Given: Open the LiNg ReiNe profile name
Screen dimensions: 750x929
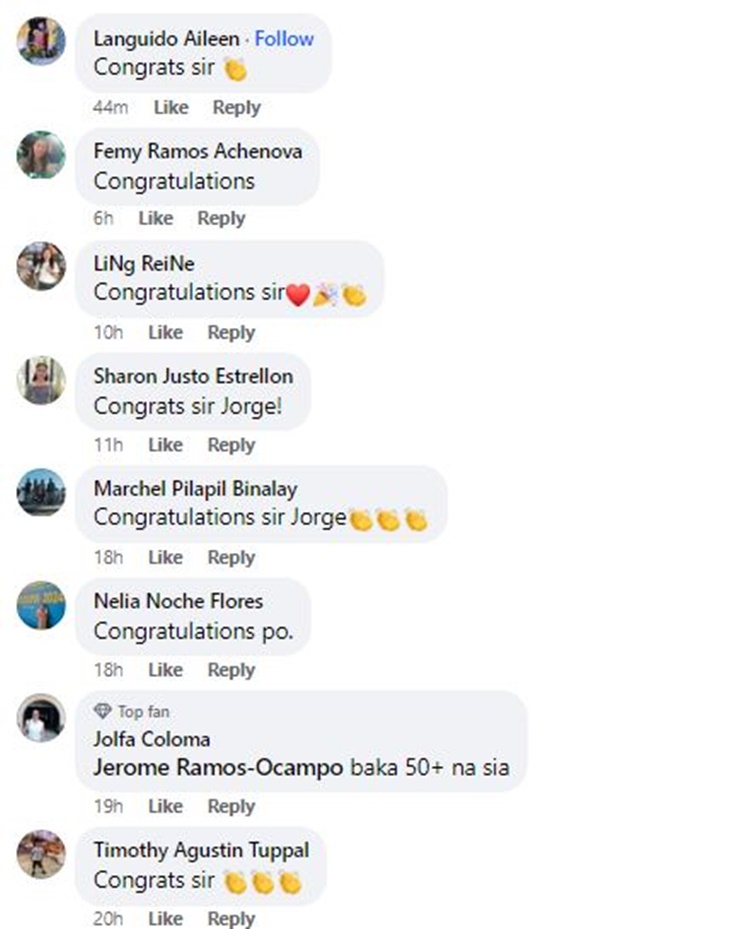Looking at the screenshot, I should [144, 263].
